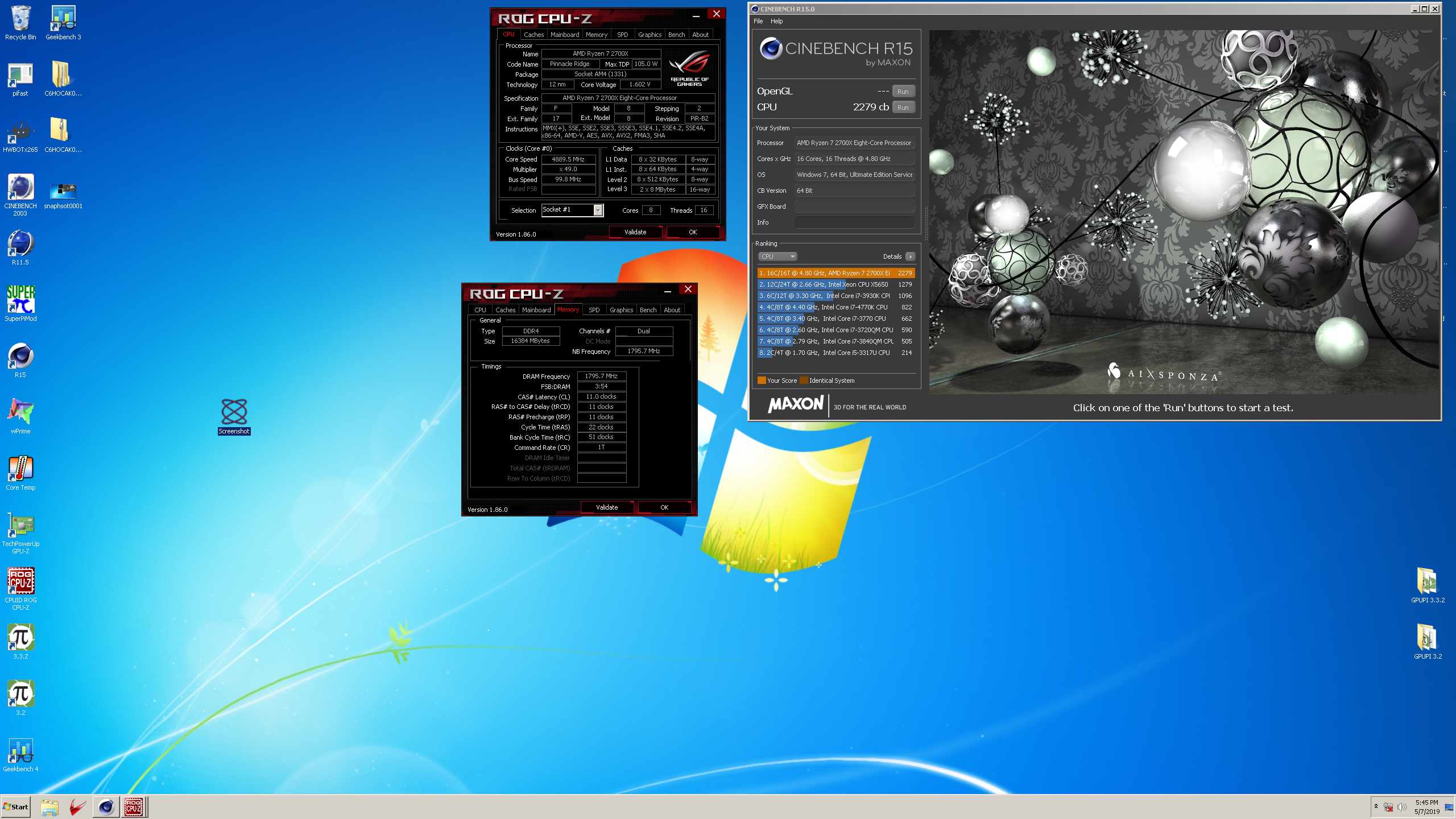Select ranking row AMD Ryzen 7 2700X 2279
The height and width of the screenshot is (819, 1456).
pyautogui.click(x=836, y=273)
